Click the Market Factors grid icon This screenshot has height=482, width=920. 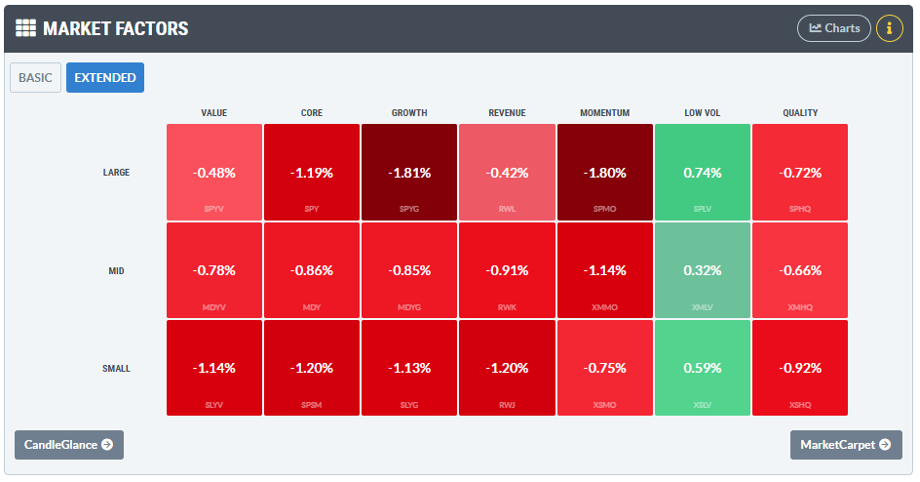click(x=26, y=28)
